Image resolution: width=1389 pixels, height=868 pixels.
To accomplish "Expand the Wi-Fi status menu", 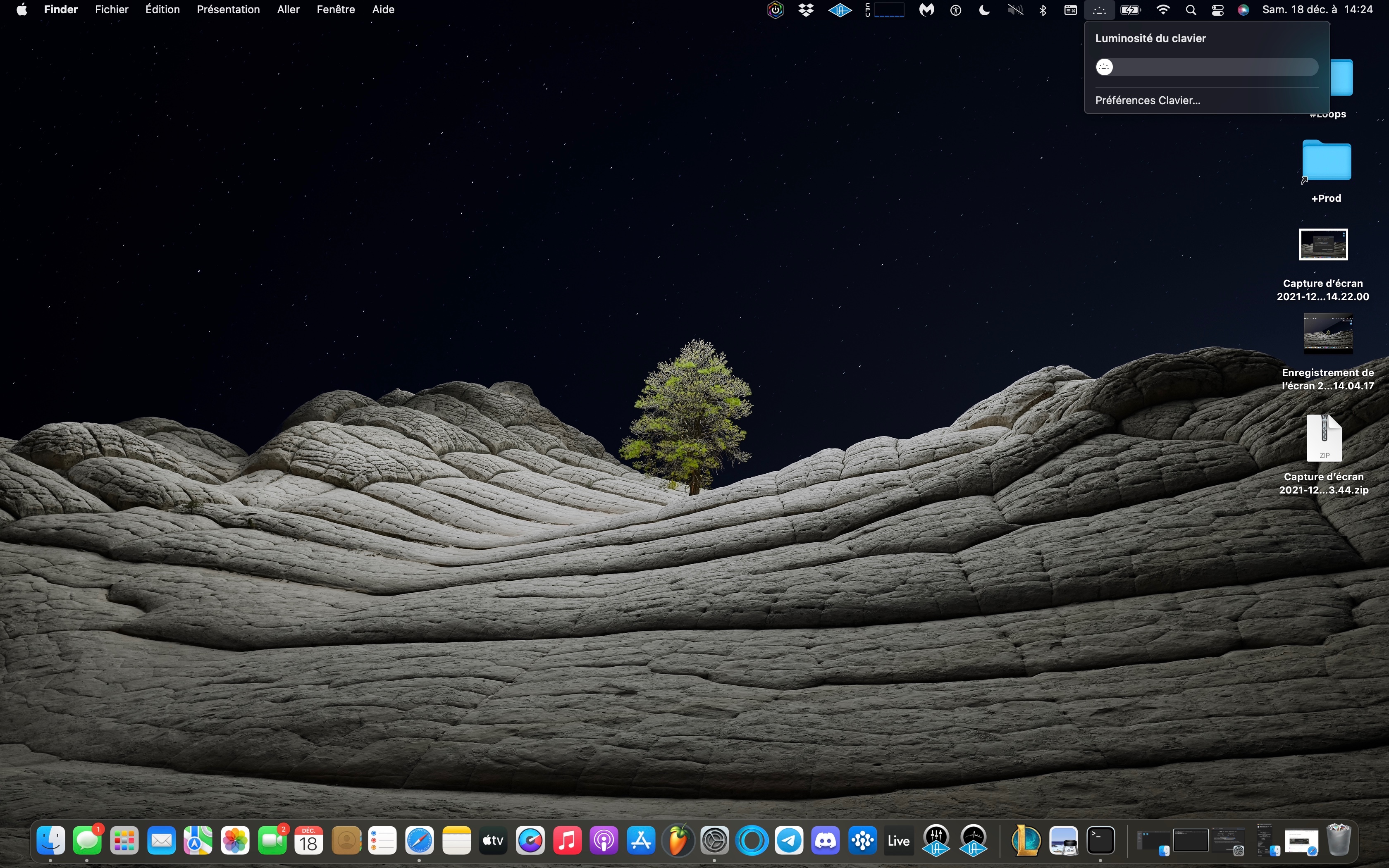I will point(1163,10).
